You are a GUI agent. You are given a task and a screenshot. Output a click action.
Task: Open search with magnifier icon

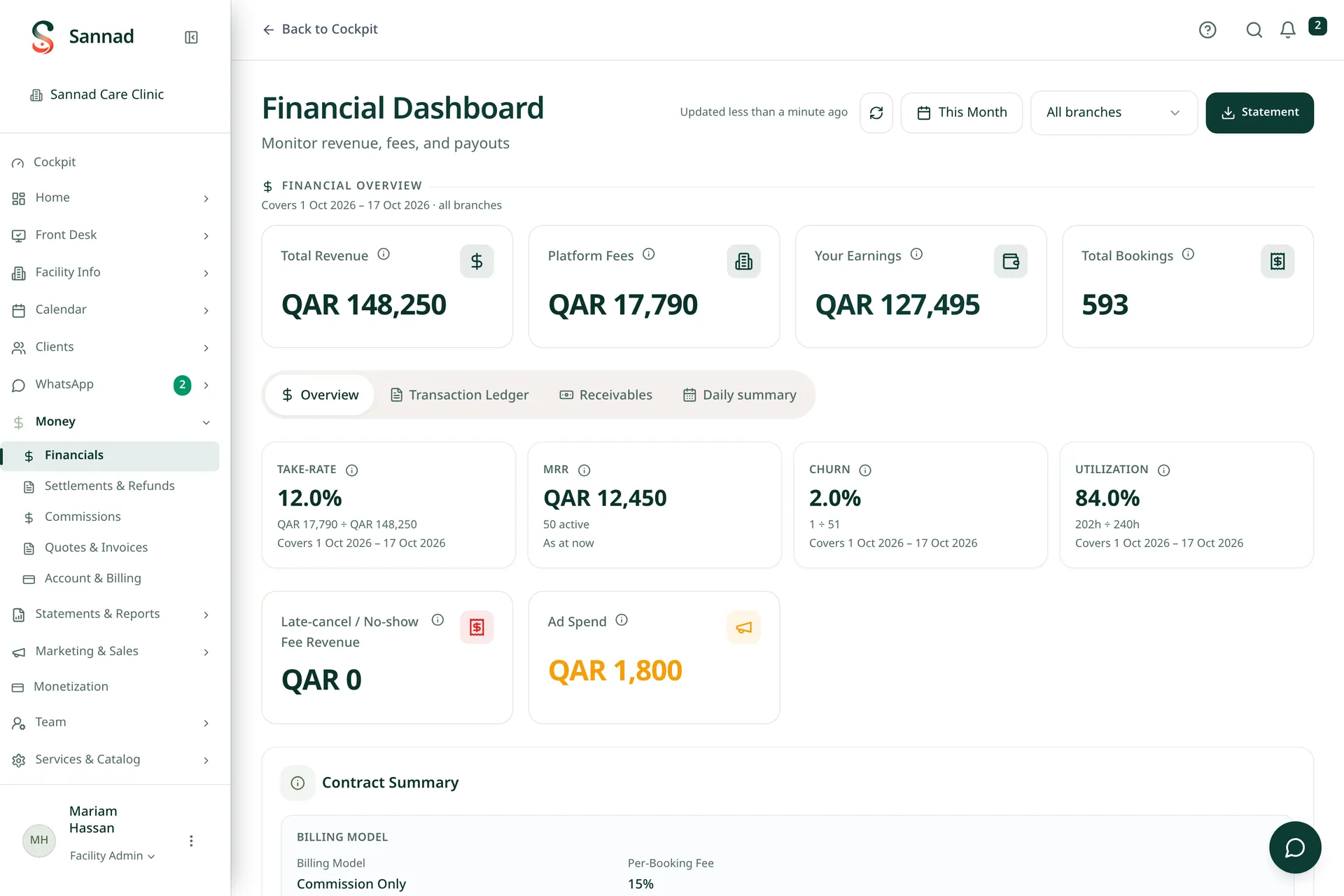coord(1254,29)
